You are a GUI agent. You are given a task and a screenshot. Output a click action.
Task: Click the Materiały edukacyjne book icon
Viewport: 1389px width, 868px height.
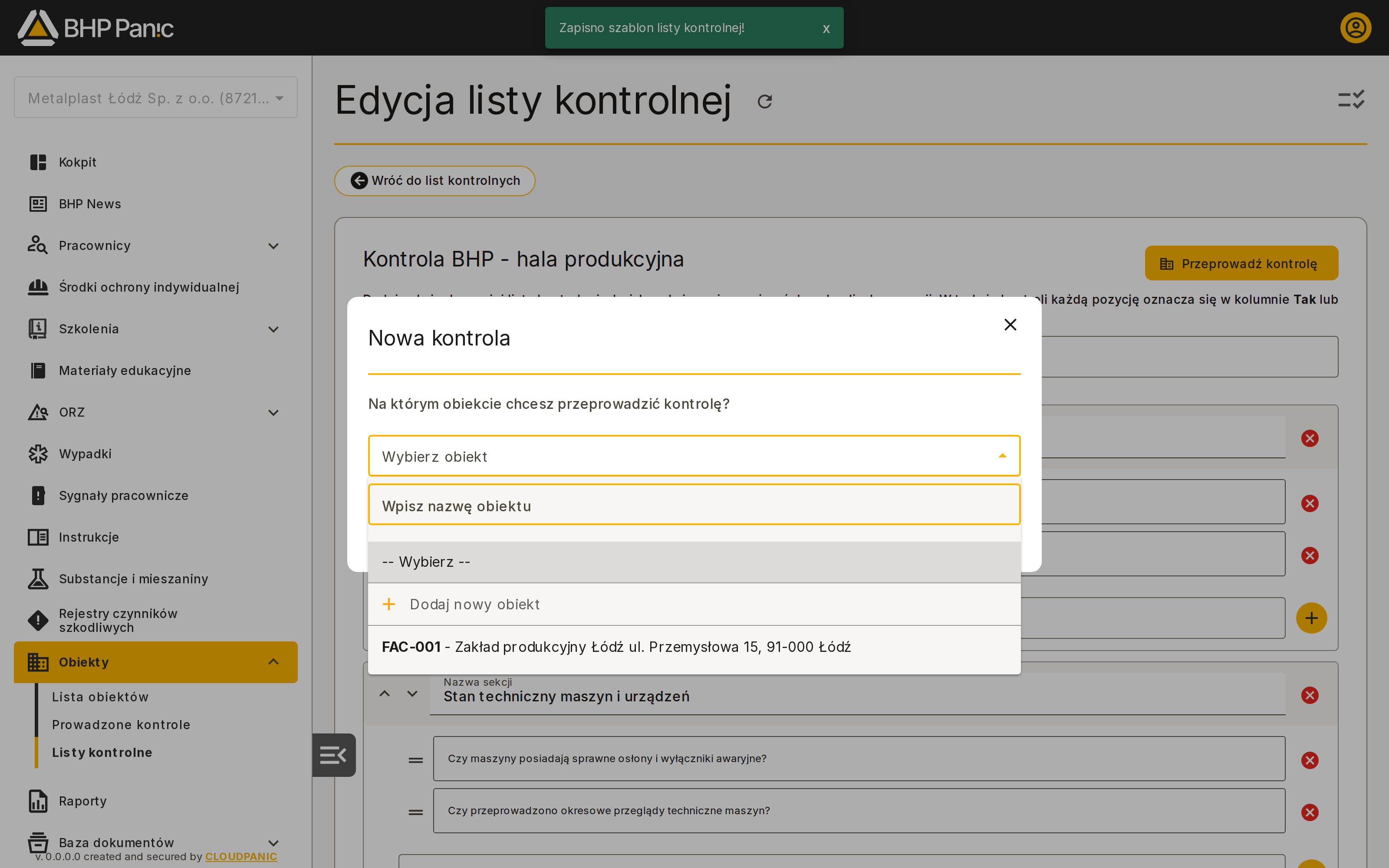click(38, 370)
